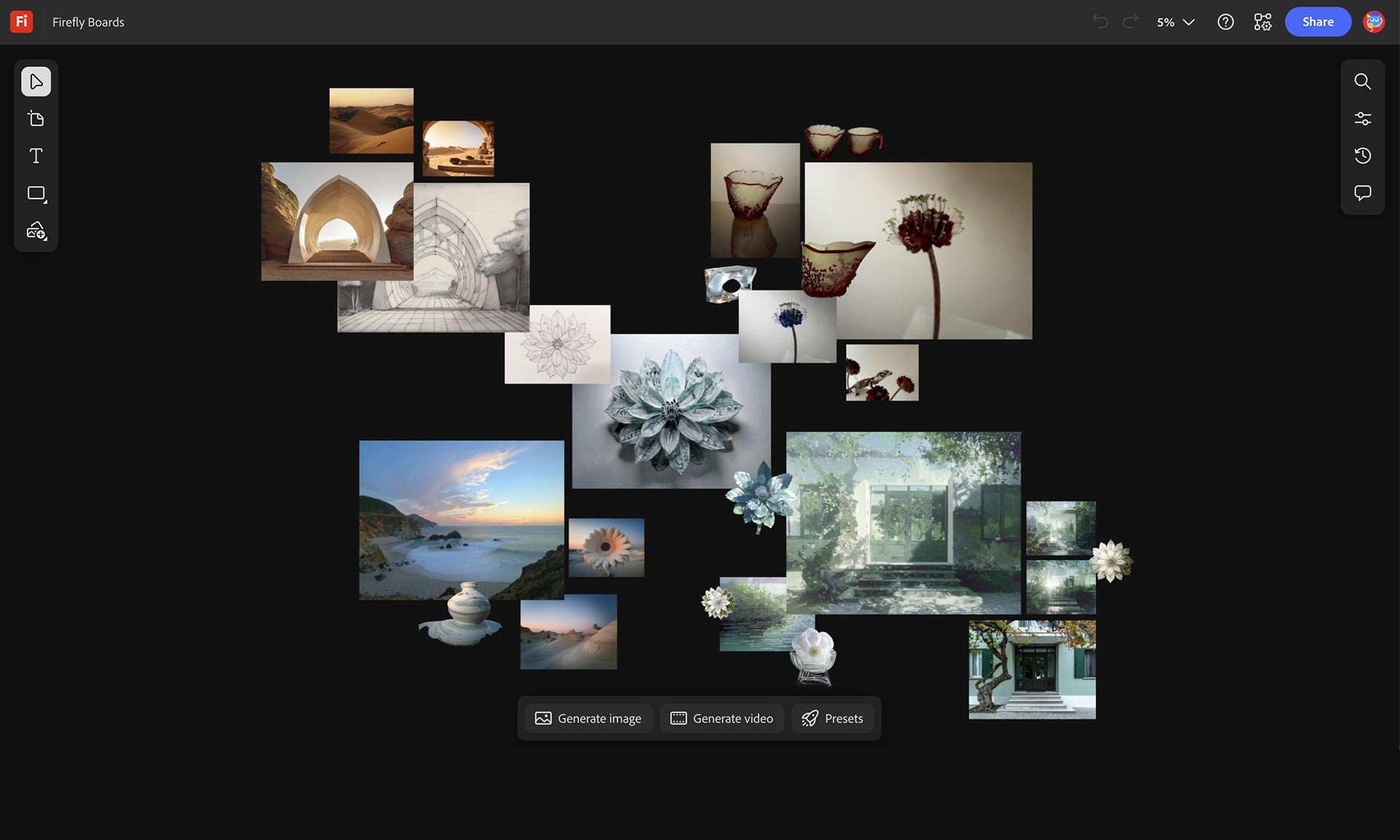The width and height of the screenshot is (1400, 840).
Task: Select the coastal sunset beach image
Action: coord(461,510)
